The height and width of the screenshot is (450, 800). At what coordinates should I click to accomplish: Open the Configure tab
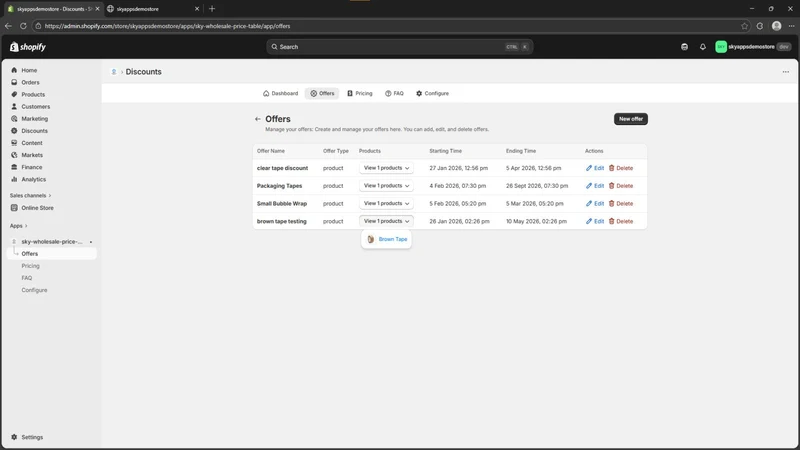(x=432, y=93)
